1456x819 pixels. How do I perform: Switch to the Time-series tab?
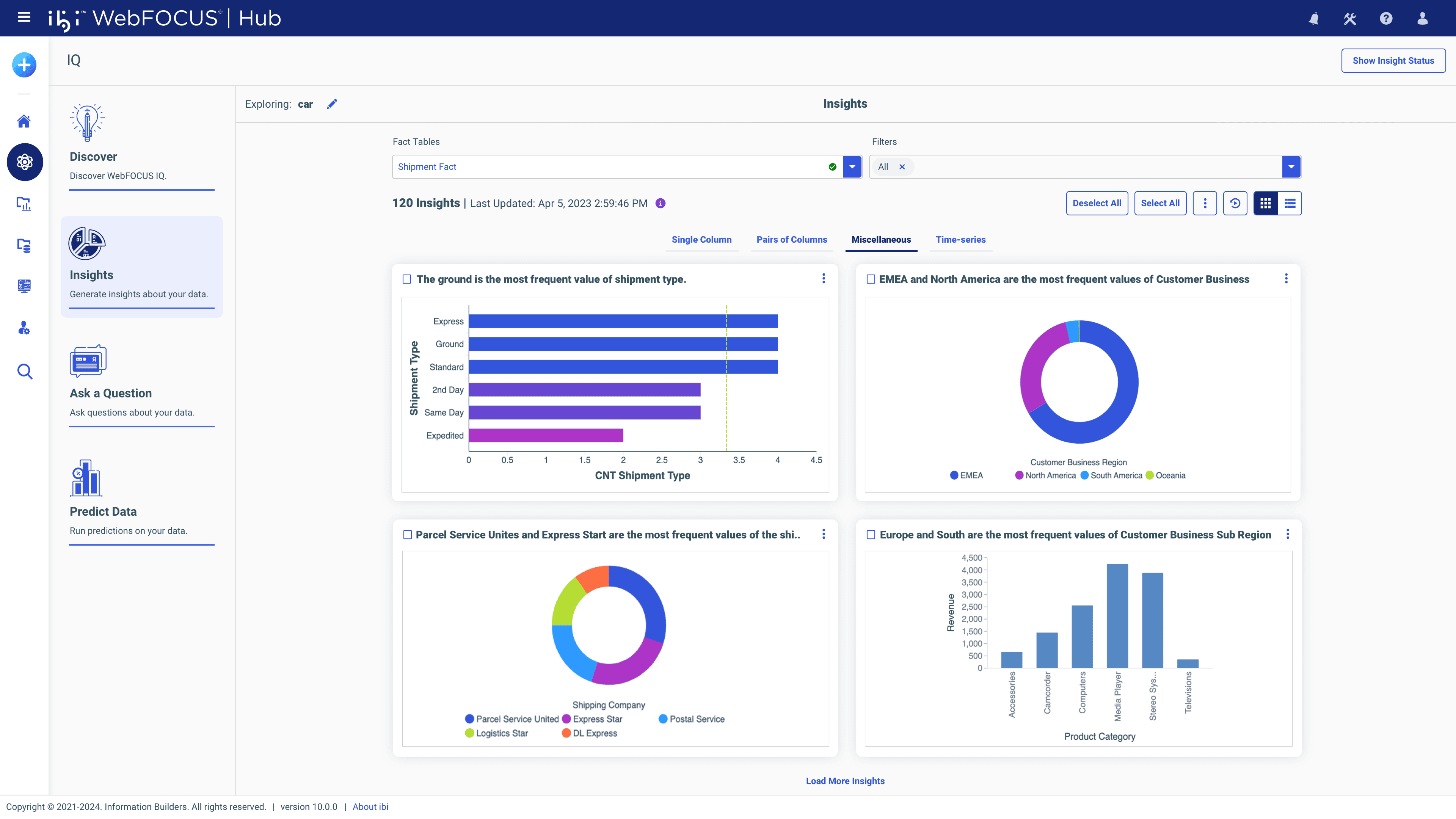(x=960, y=240)
